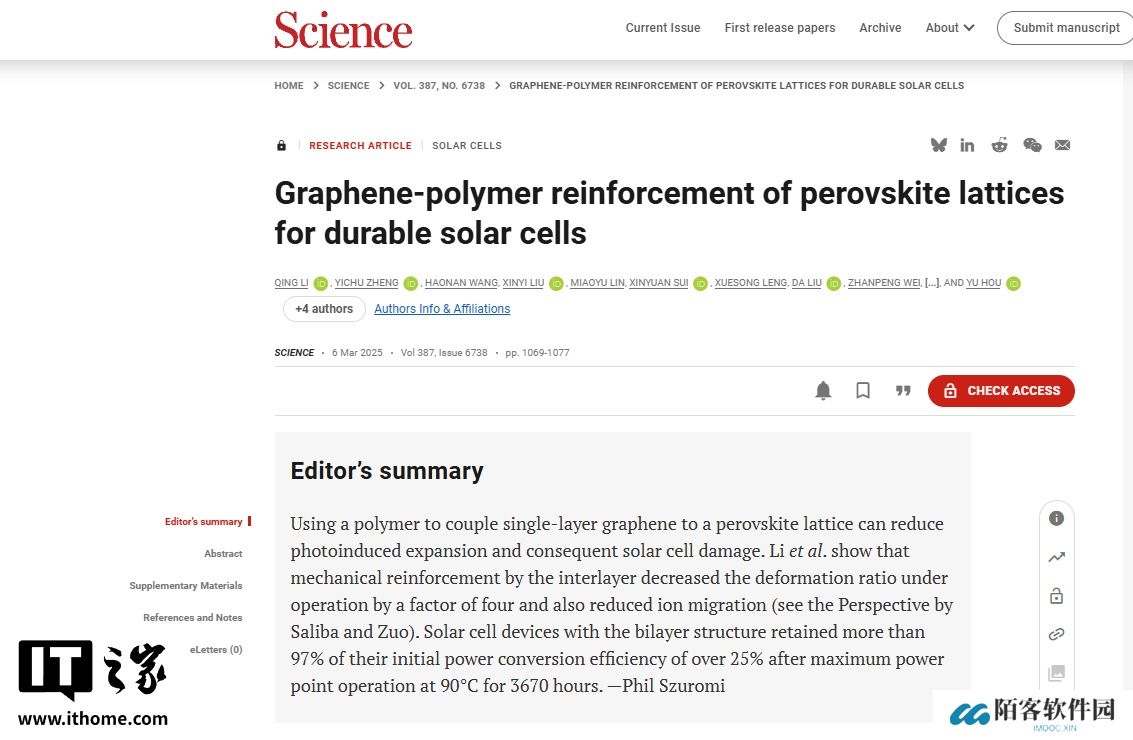Screen dimensions: 1133x740
Task: Share article by email envelope icon
Action: click(x=1062, y=145)
